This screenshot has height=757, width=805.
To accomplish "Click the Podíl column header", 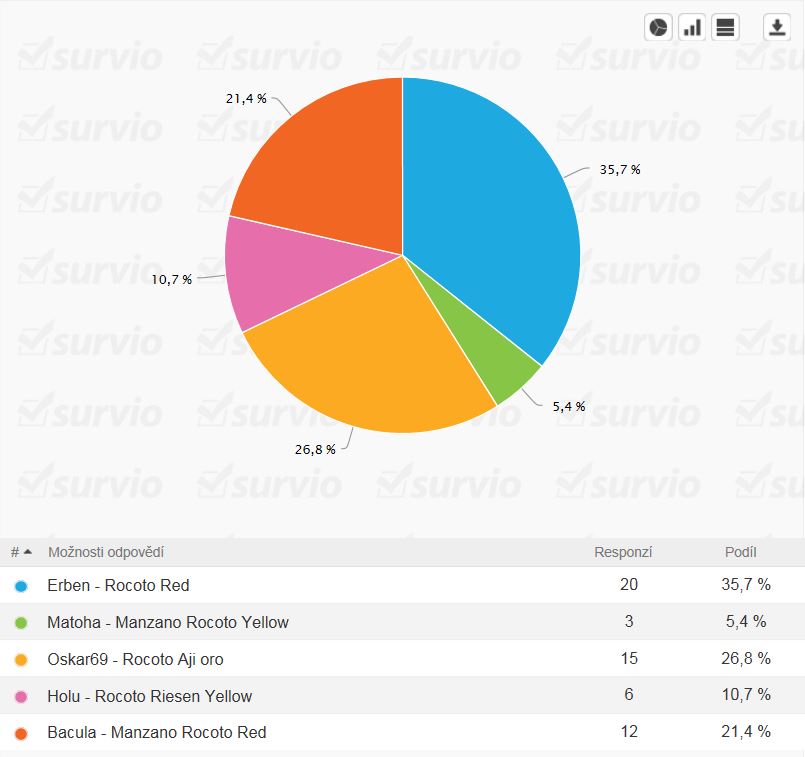I will (x=740, y=552).
